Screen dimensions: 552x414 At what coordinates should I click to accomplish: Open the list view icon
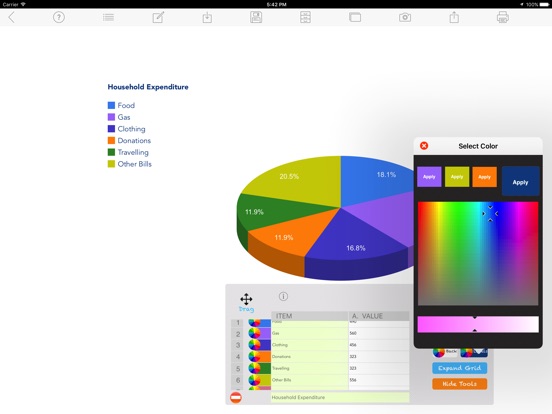pos(108,17)
